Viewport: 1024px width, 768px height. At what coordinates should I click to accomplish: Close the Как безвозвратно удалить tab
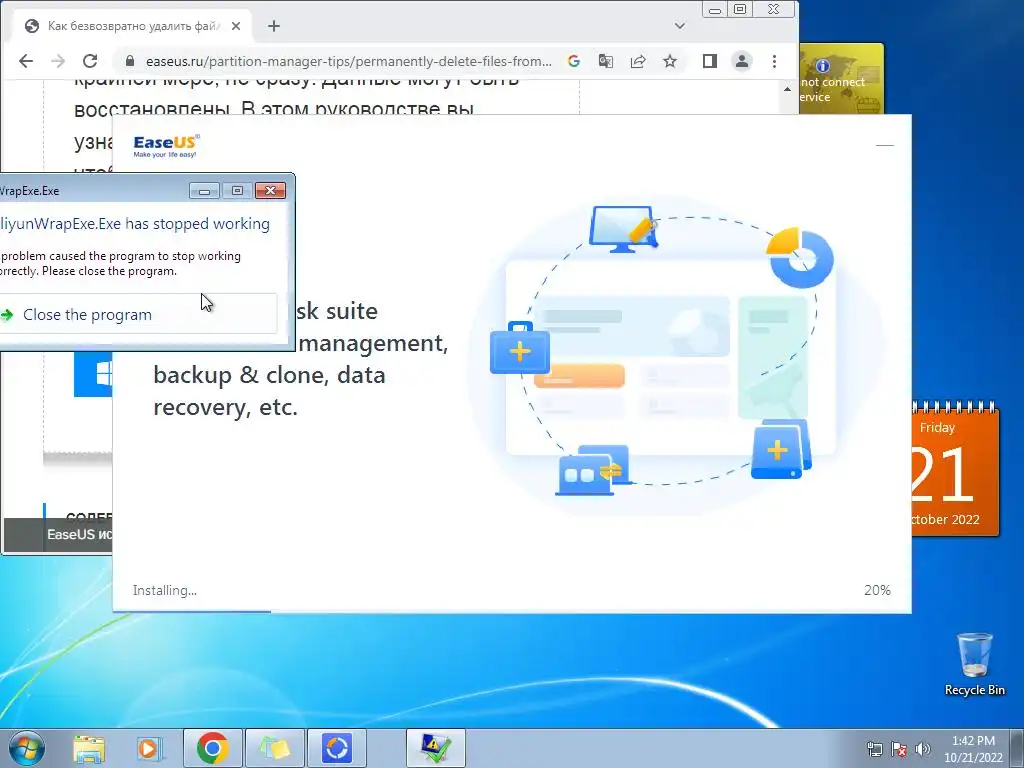click(236, 26)
